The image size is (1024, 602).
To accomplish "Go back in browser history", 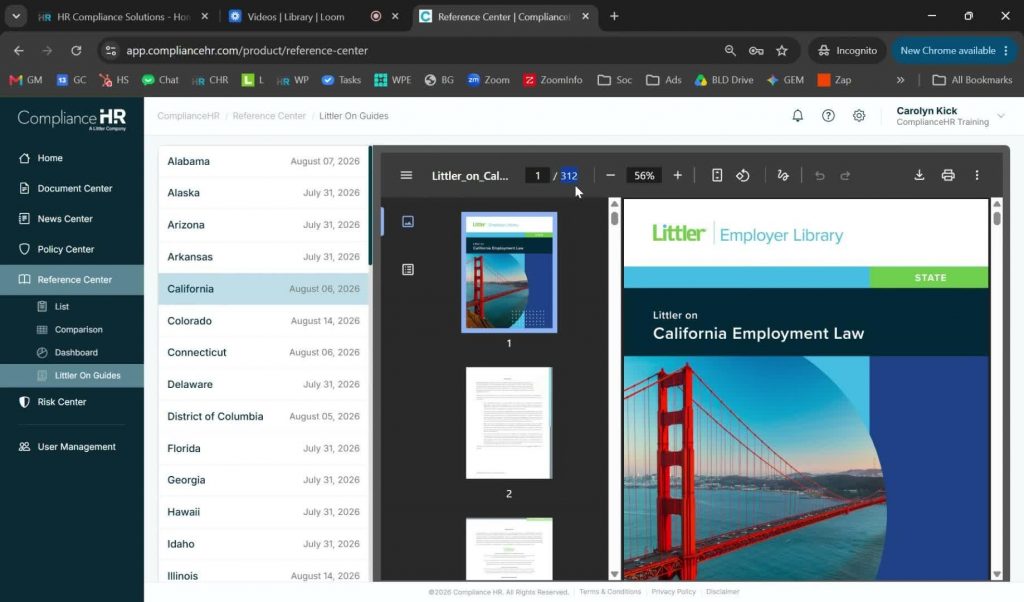I will (x=18, y=50).
